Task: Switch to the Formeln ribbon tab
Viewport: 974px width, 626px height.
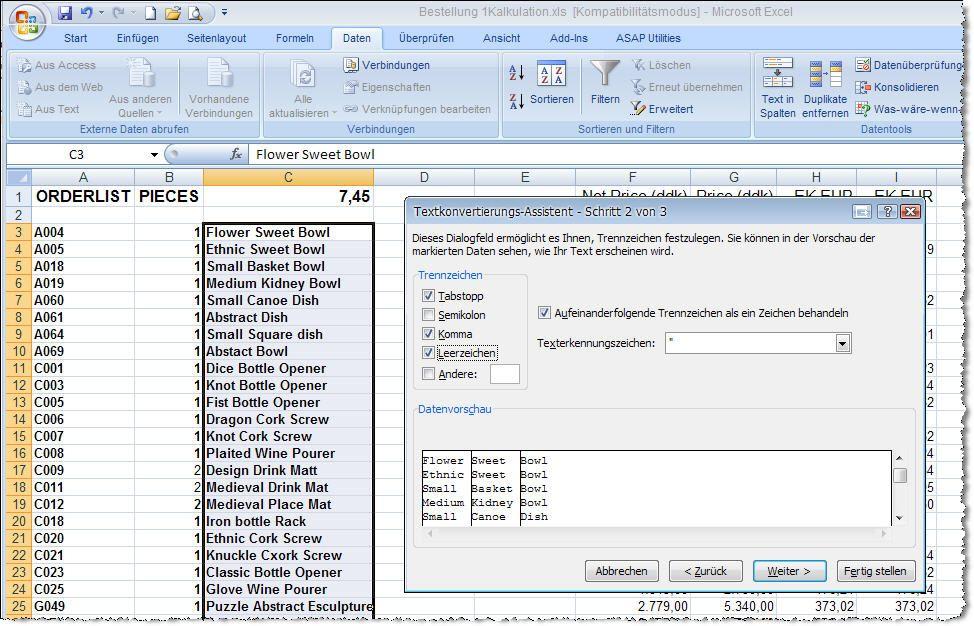Action: (x=295, y=38)
